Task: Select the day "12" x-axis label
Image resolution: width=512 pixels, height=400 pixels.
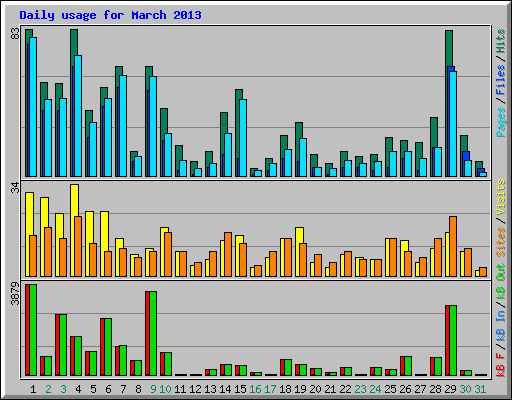Action: (x=195, y=389)
